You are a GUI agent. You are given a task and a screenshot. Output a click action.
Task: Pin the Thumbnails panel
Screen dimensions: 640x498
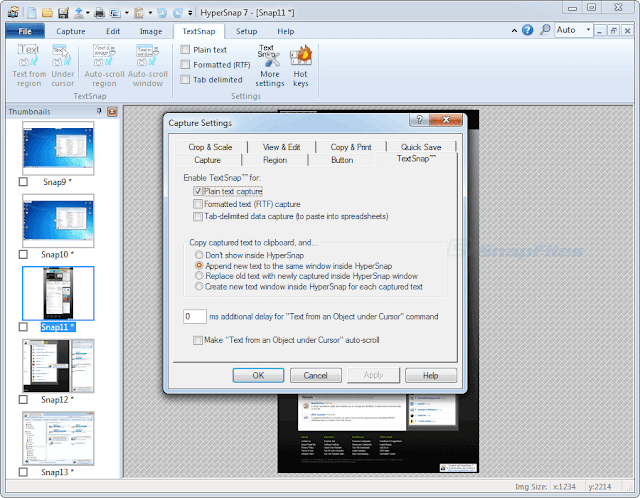click(99, 111)
